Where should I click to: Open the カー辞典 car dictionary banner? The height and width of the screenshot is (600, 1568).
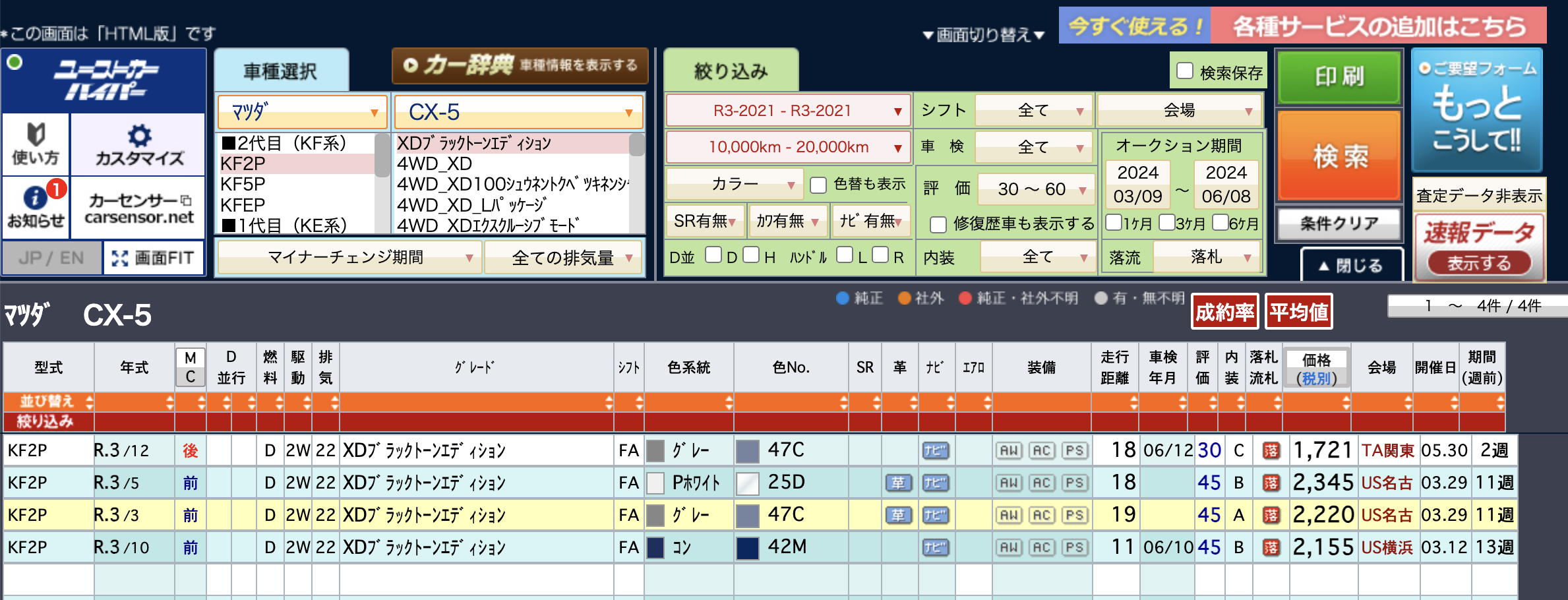520,65
